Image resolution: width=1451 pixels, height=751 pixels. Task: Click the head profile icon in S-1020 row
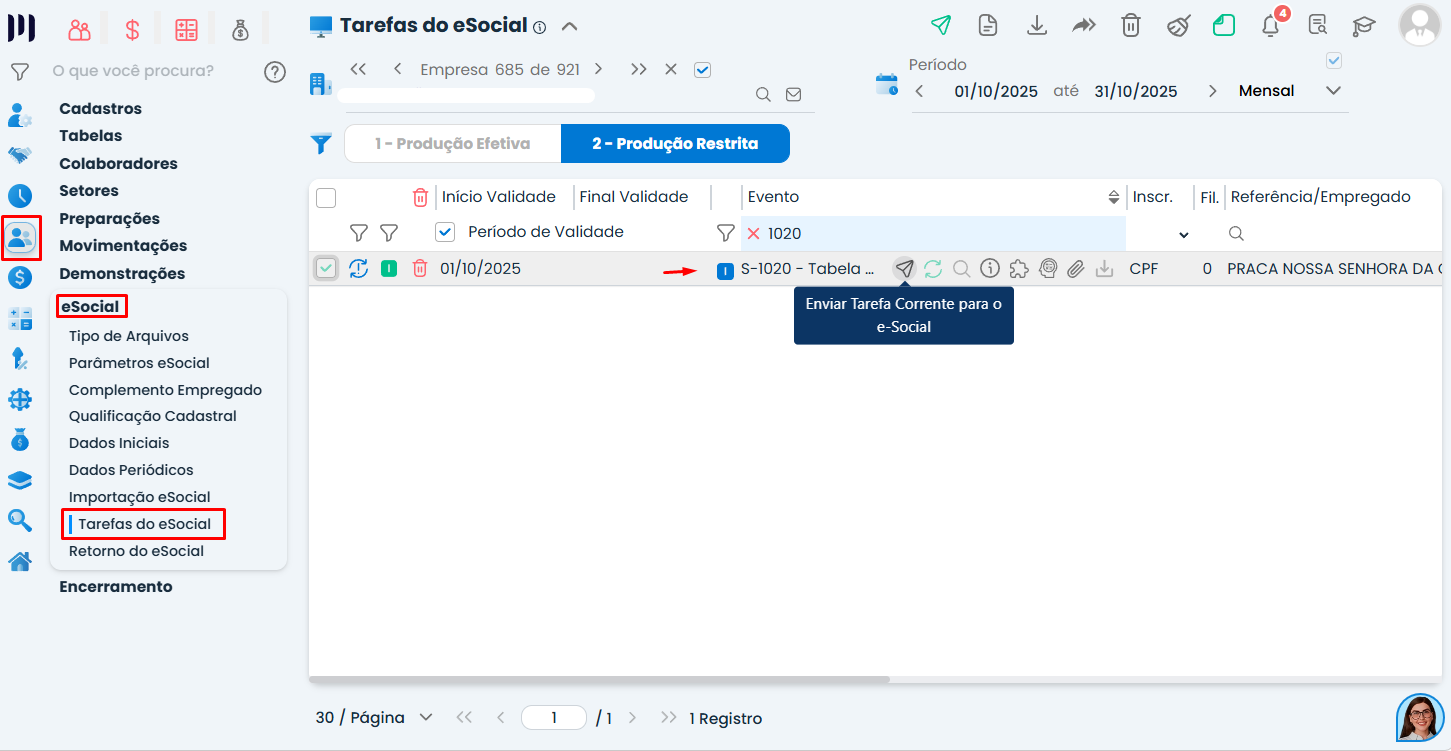click(x=1048, y=268)
